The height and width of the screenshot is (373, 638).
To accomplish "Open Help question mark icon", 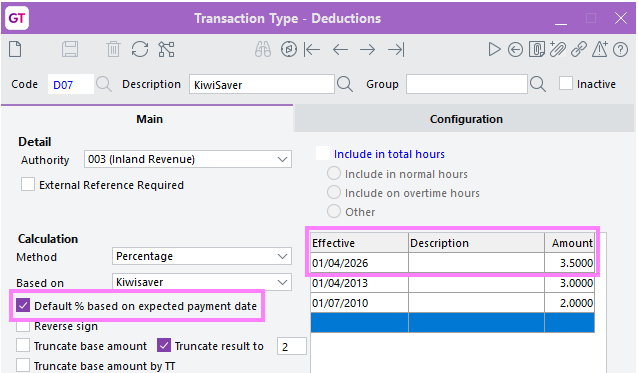I will pos(621,50).
